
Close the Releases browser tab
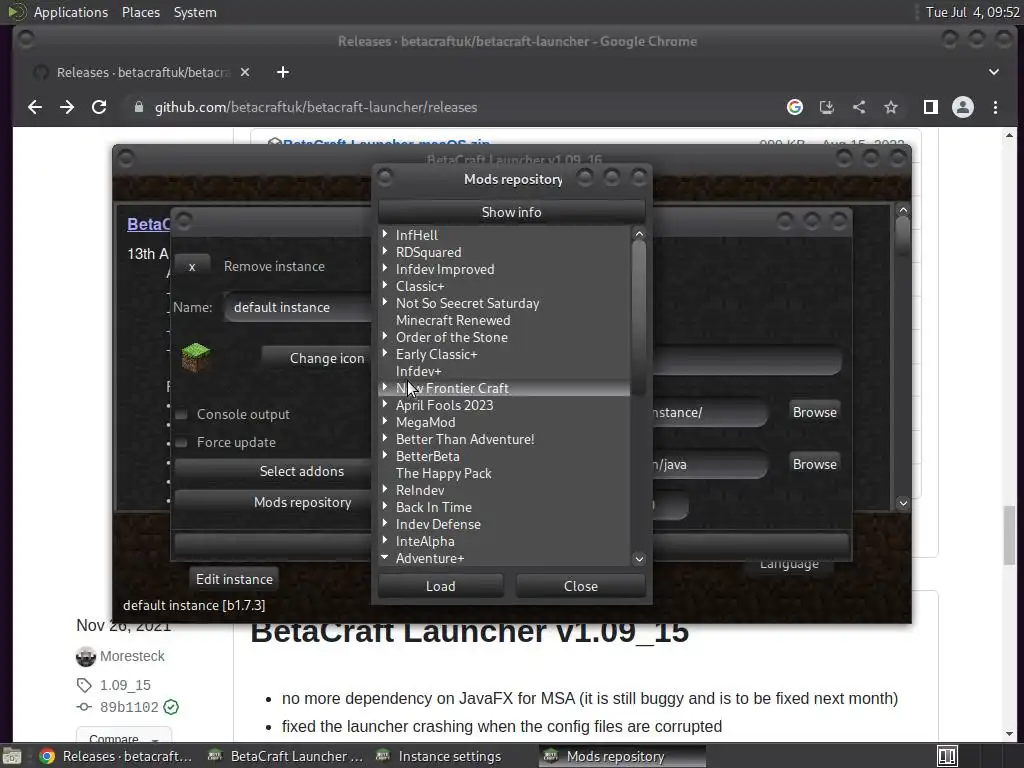[245, 72]
